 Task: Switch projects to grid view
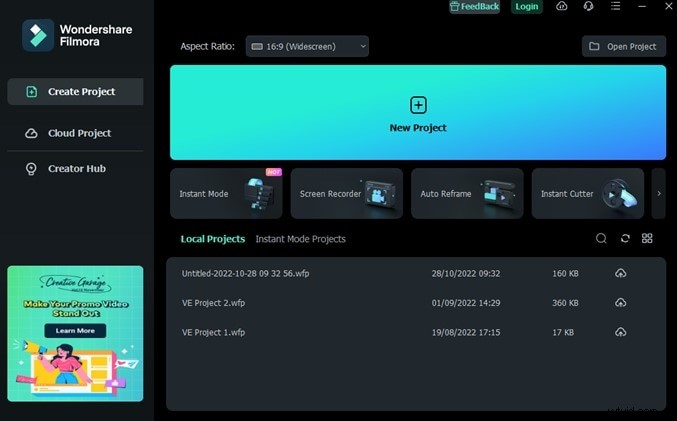647,239
